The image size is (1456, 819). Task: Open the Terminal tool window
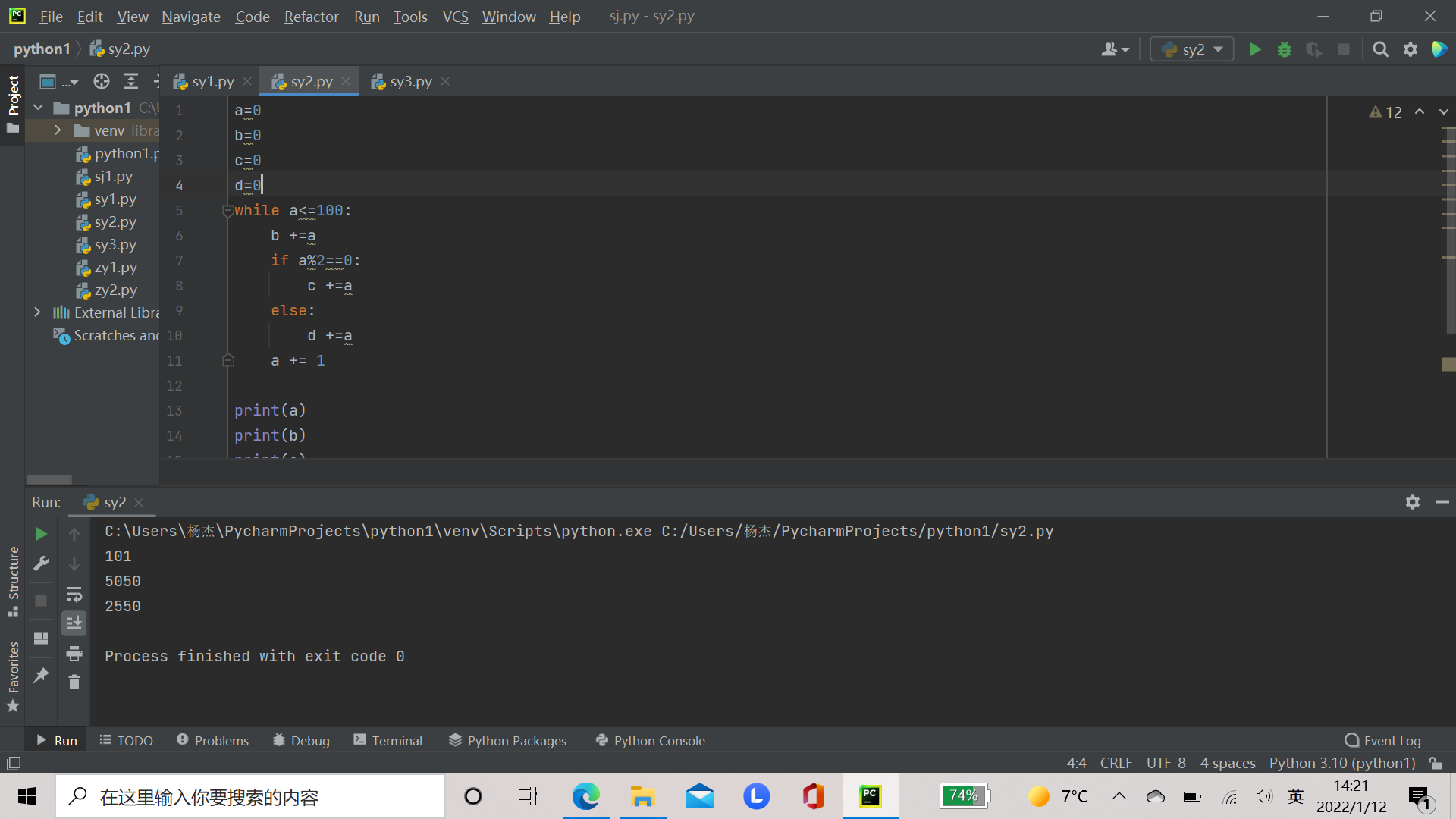point(388,741)
